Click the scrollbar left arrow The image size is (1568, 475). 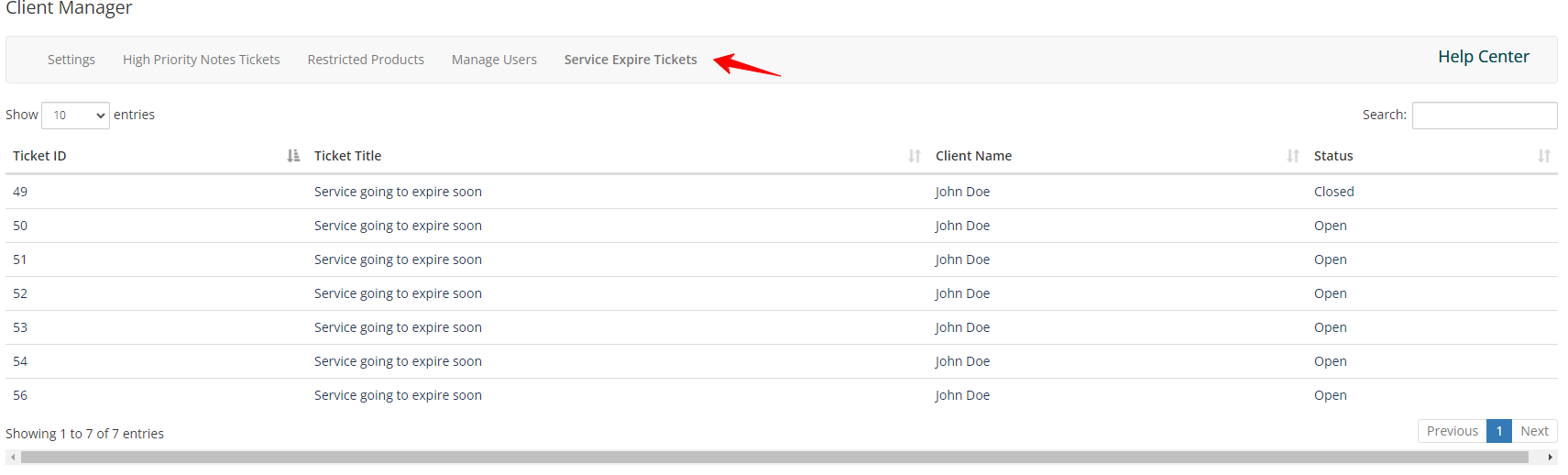(13, 457)
